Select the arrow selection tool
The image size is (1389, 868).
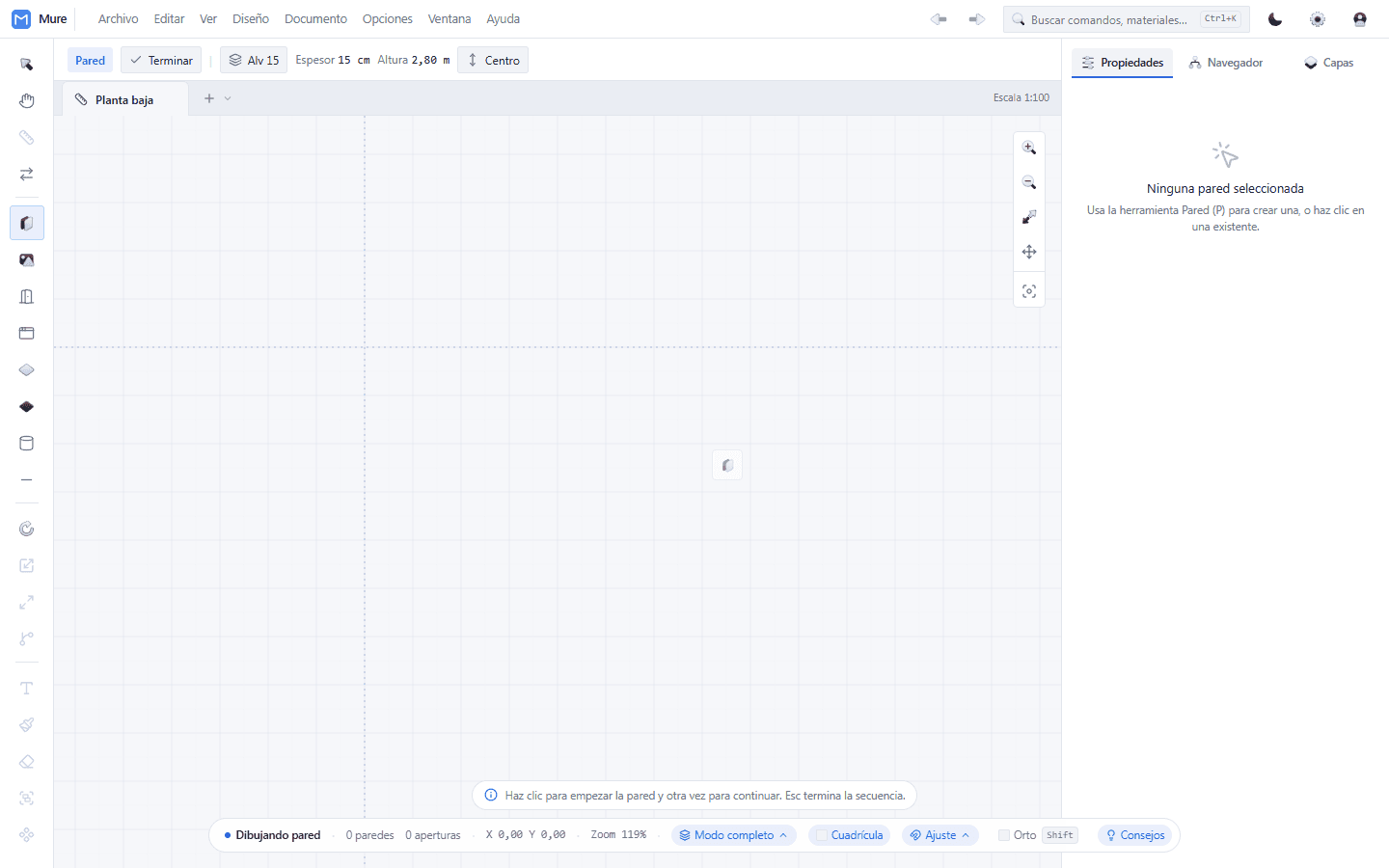(x=27, y=65)
